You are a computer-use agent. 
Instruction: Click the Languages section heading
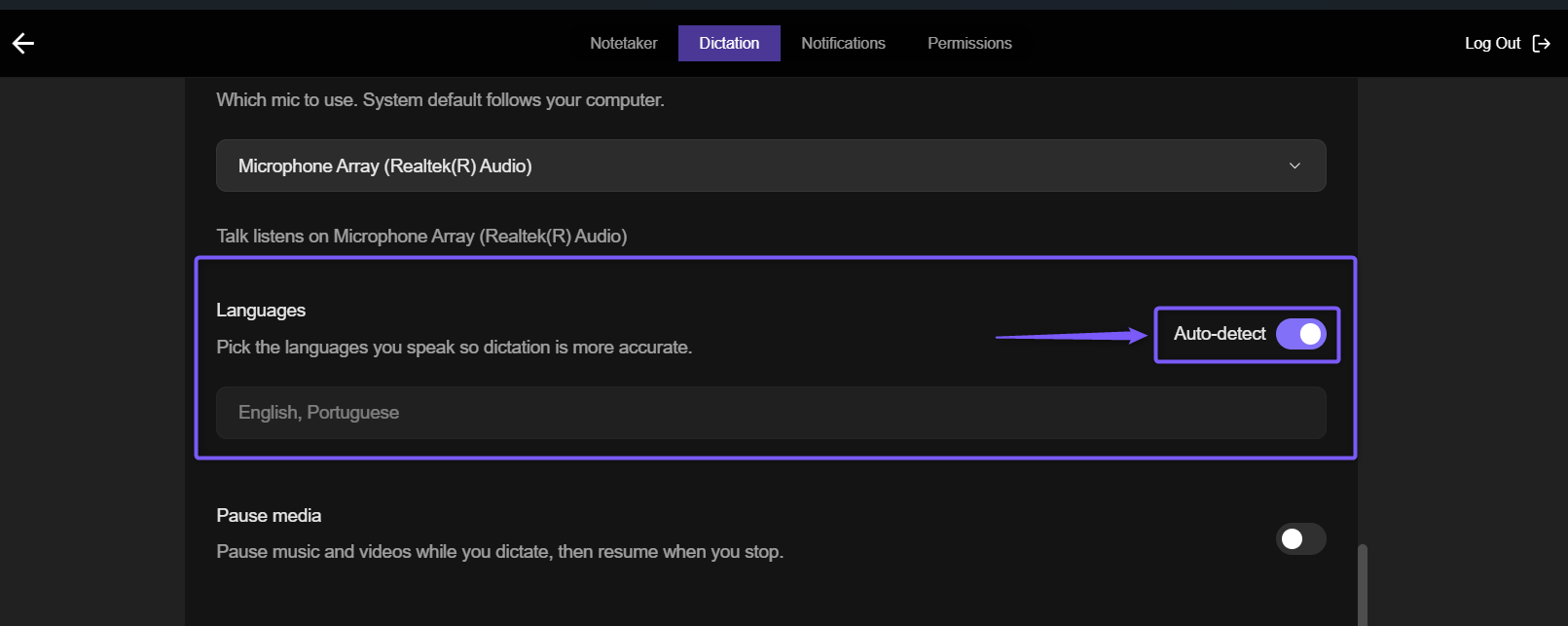261,310
